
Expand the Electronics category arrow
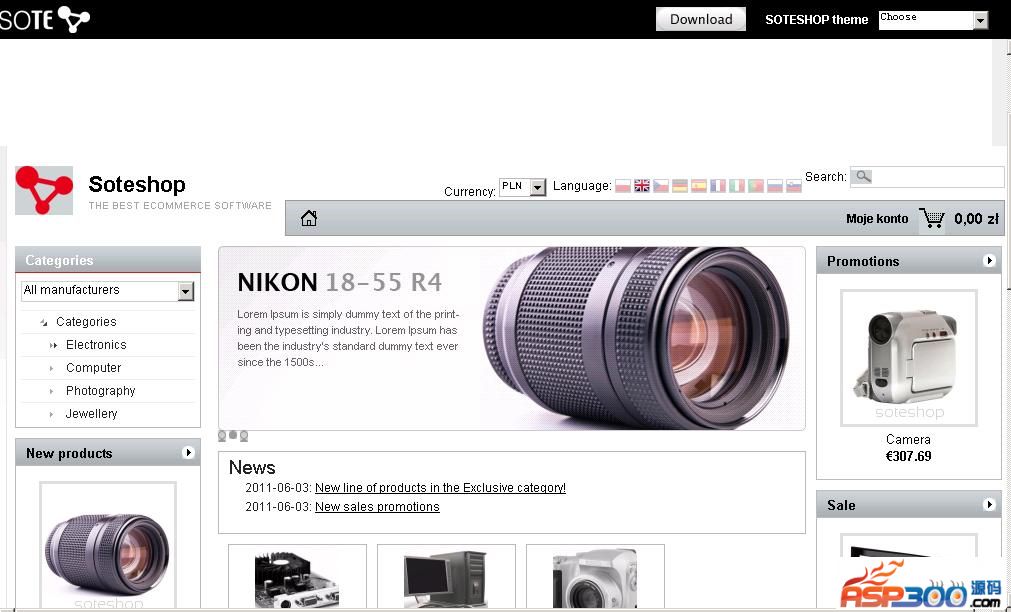[54, 346]
